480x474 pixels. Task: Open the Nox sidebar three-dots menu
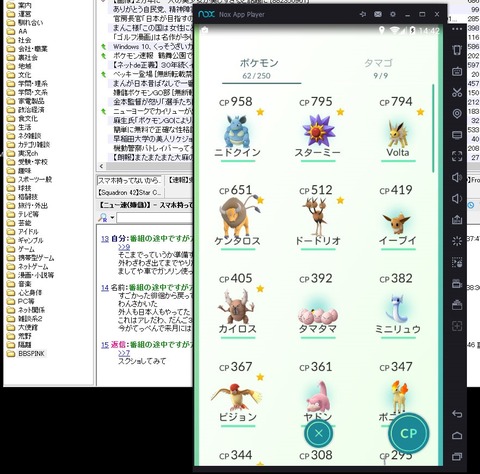[x=457, y=29]
